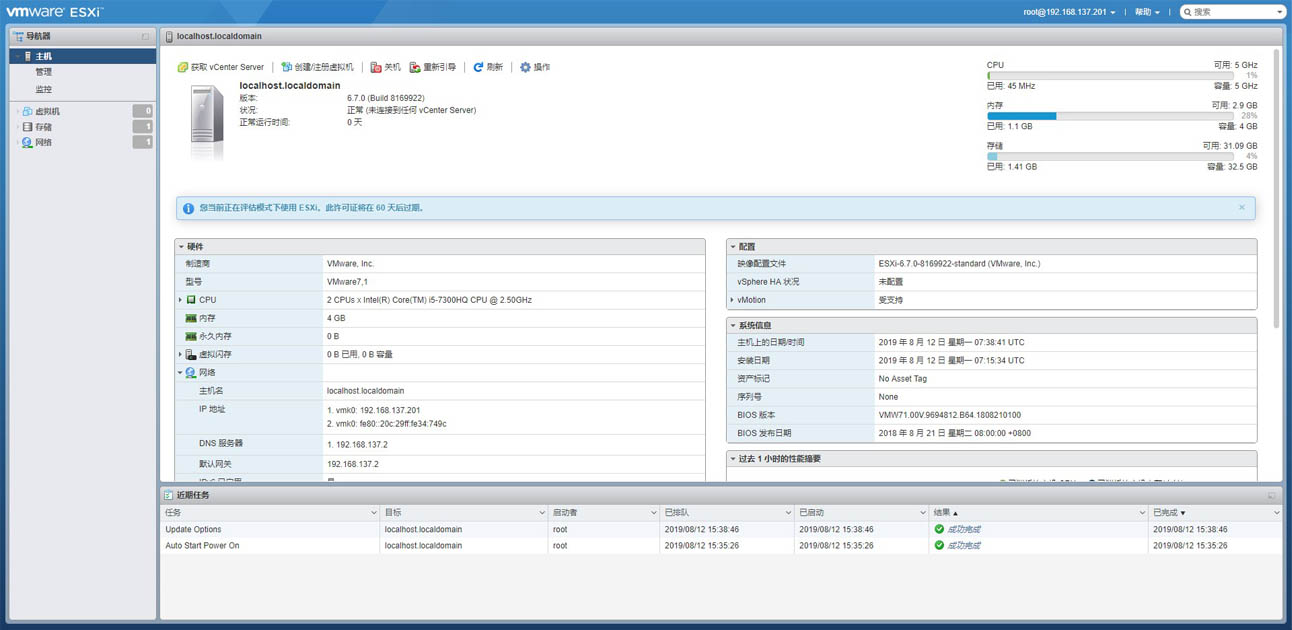Switch to the 管理 item in sidebar
The width and height of the screenshot is (1292, 630).
coord(44,71)
